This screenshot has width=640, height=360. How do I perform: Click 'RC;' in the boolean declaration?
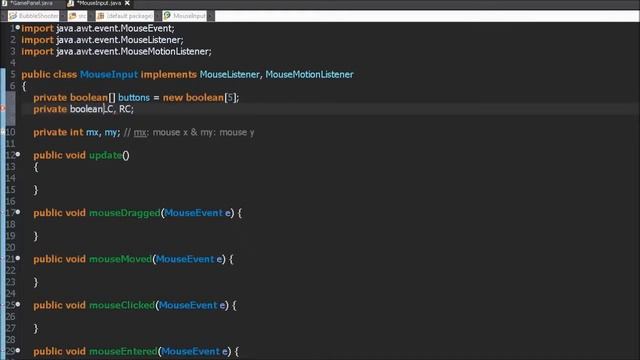click(x=126, y=109)
